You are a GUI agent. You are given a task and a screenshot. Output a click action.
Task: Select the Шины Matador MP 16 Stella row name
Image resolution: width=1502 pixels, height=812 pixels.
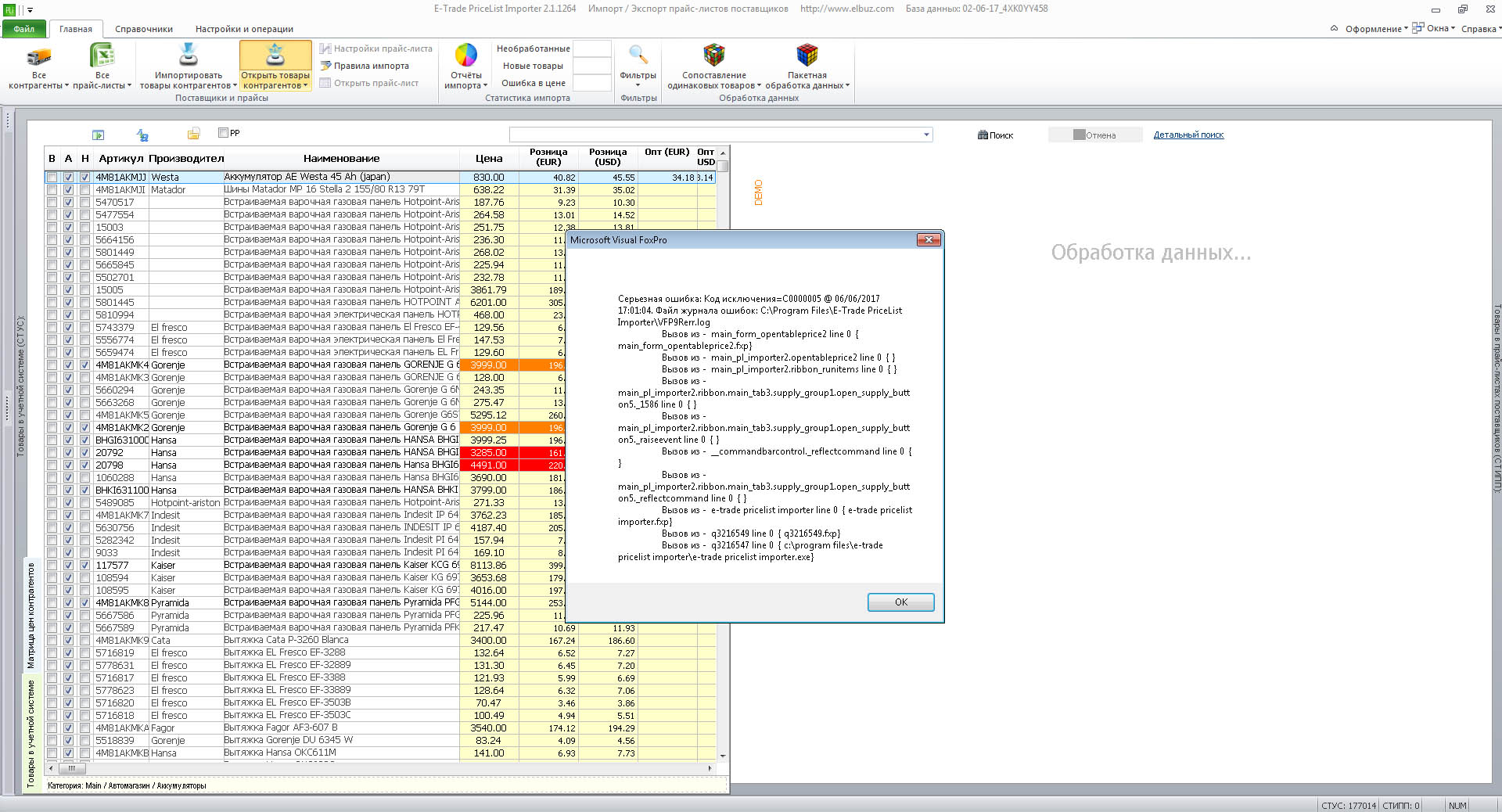click(341, 190)
